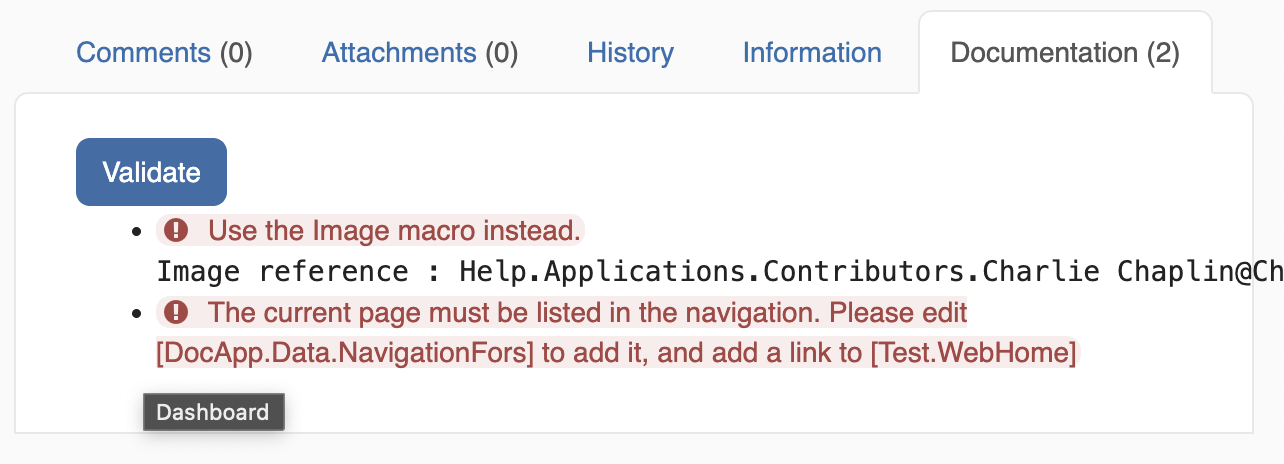Viewport: 1284px width, 464px height.
Task: Click the [DocApp.Data.NavigationFors] reference
Action: coord(345,354)
